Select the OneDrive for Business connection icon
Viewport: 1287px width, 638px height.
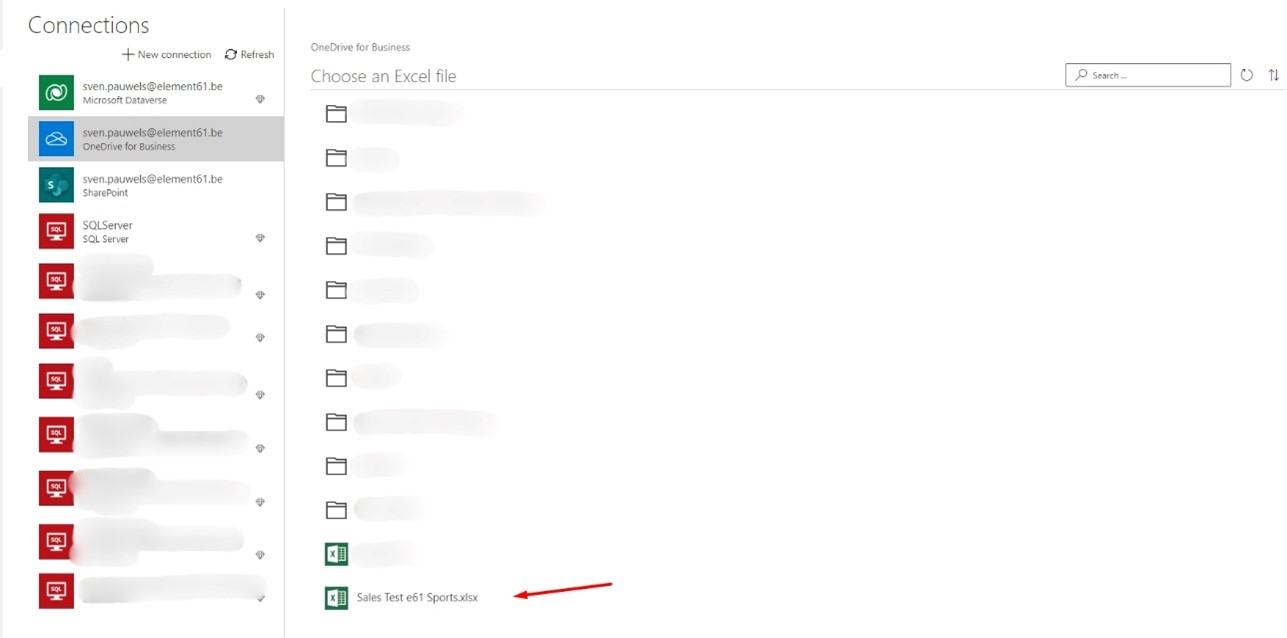(x=56, y=138)
